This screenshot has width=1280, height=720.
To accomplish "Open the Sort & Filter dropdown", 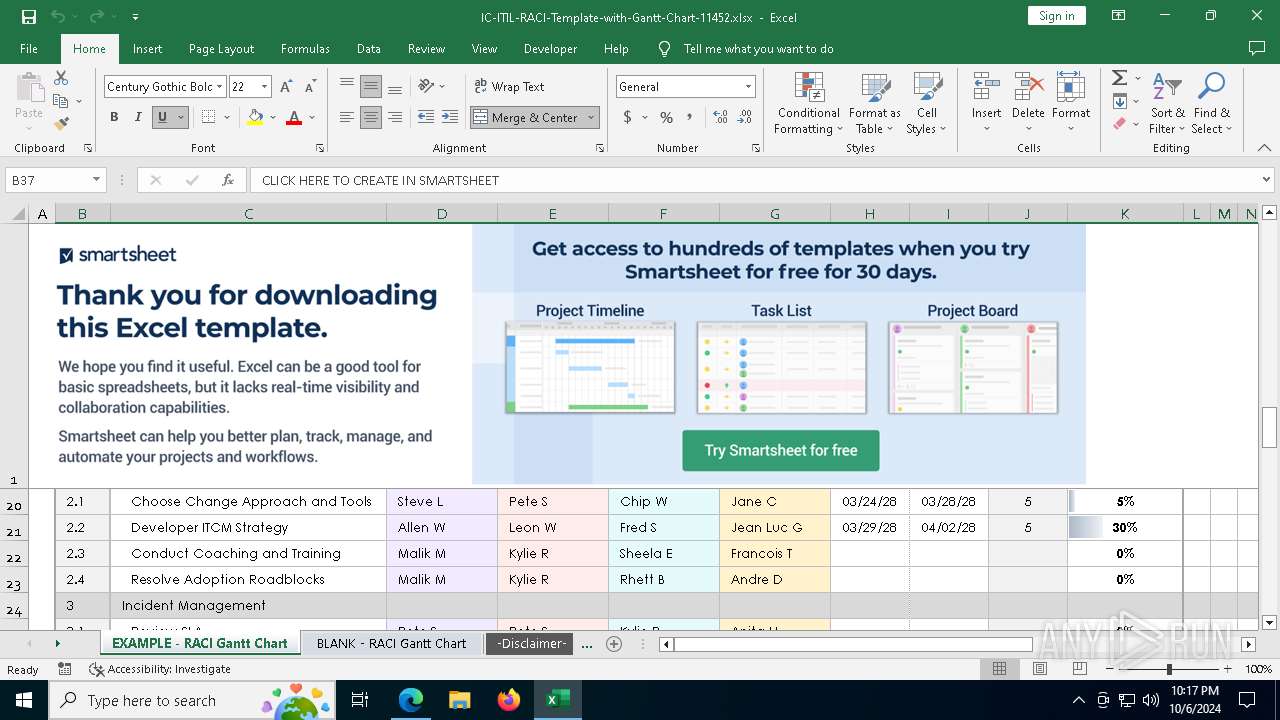I will tap(1167, 103).
